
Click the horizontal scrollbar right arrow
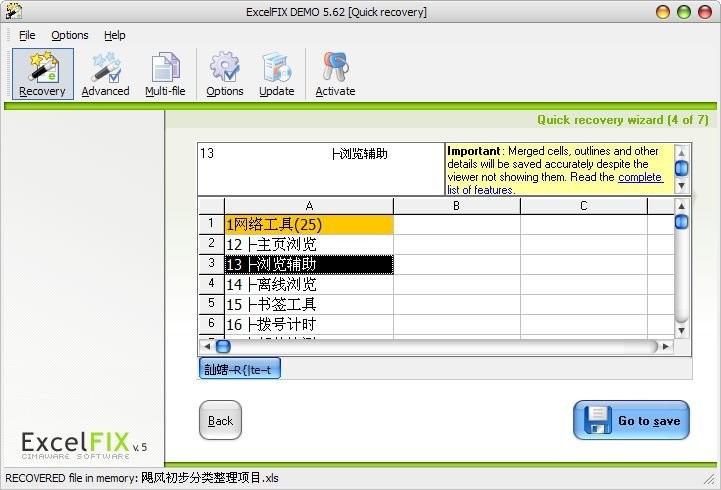pos(665,346)
